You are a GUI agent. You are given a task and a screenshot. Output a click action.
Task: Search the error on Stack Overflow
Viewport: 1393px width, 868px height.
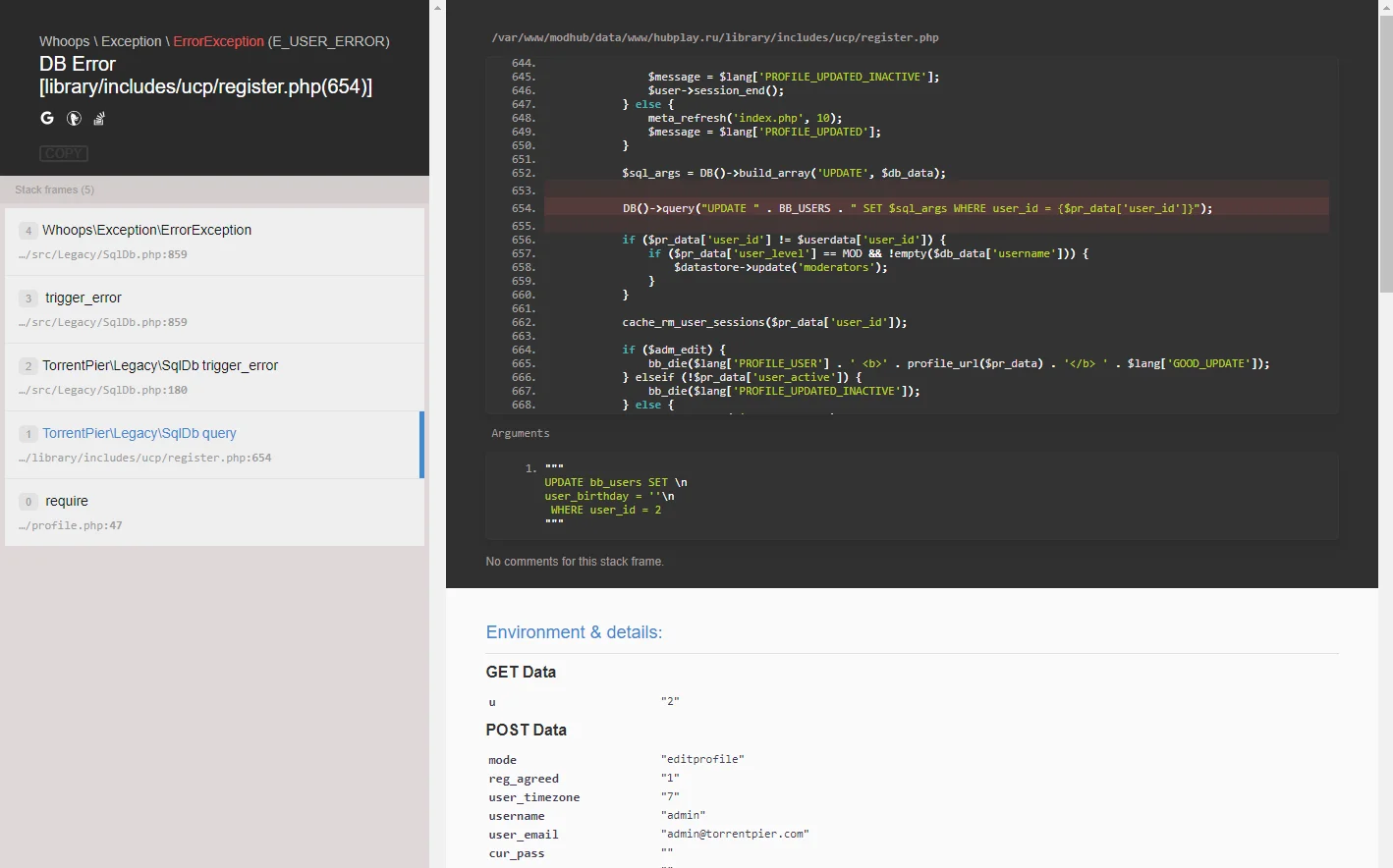(x=99, y=119)
